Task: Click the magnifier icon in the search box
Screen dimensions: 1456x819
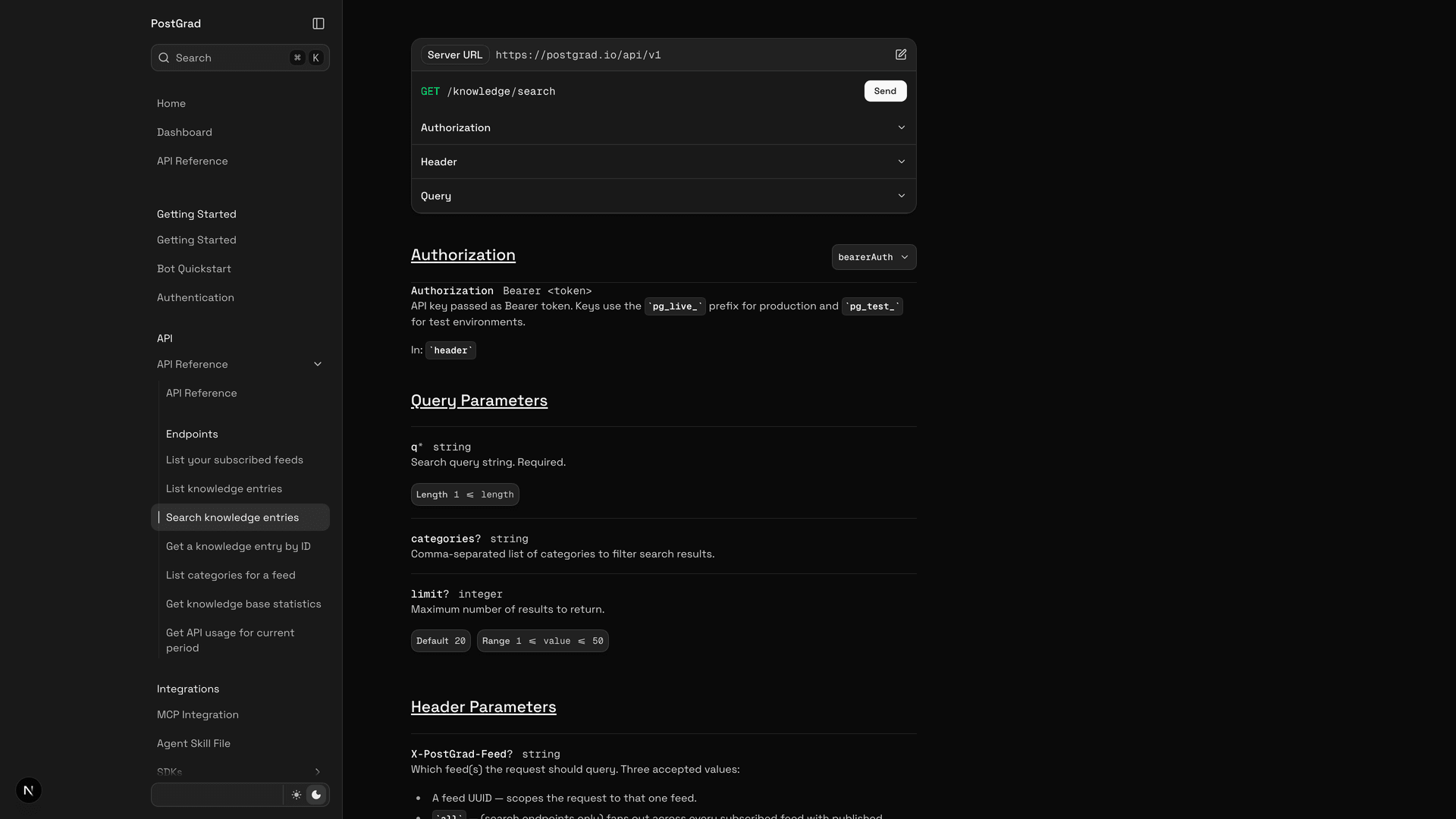Action: (164, 58)
